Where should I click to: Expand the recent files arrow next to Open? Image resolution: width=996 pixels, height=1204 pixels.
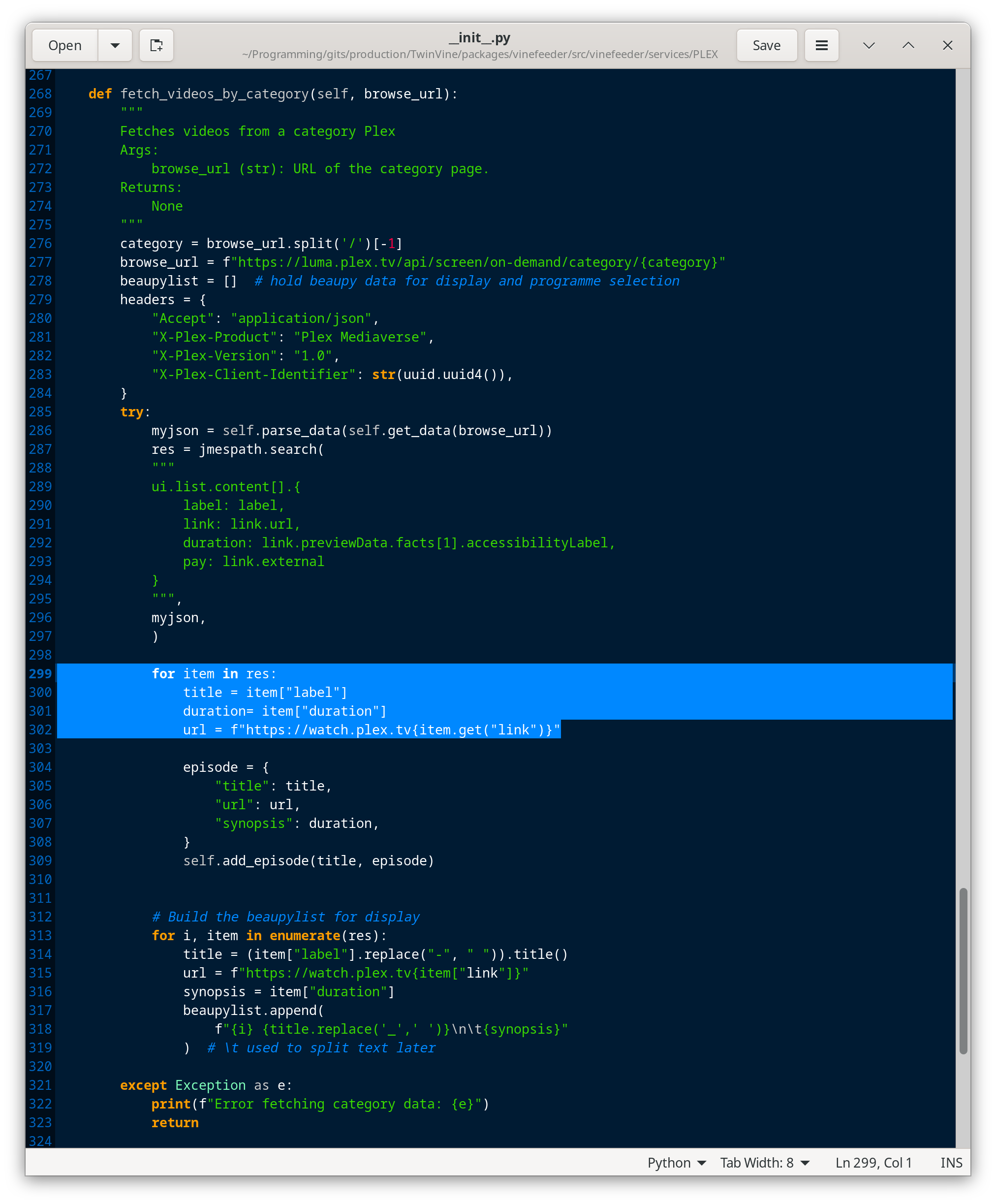point(115,45)
